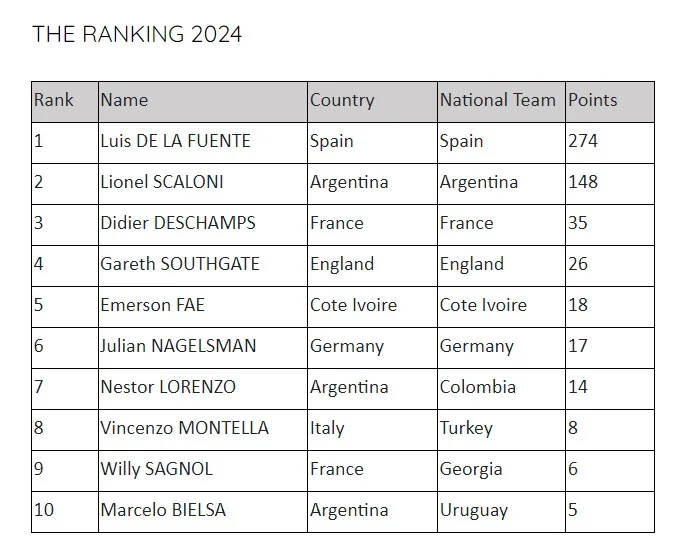Click the Julian NAGELSMAN name cell

pos(178,346)
